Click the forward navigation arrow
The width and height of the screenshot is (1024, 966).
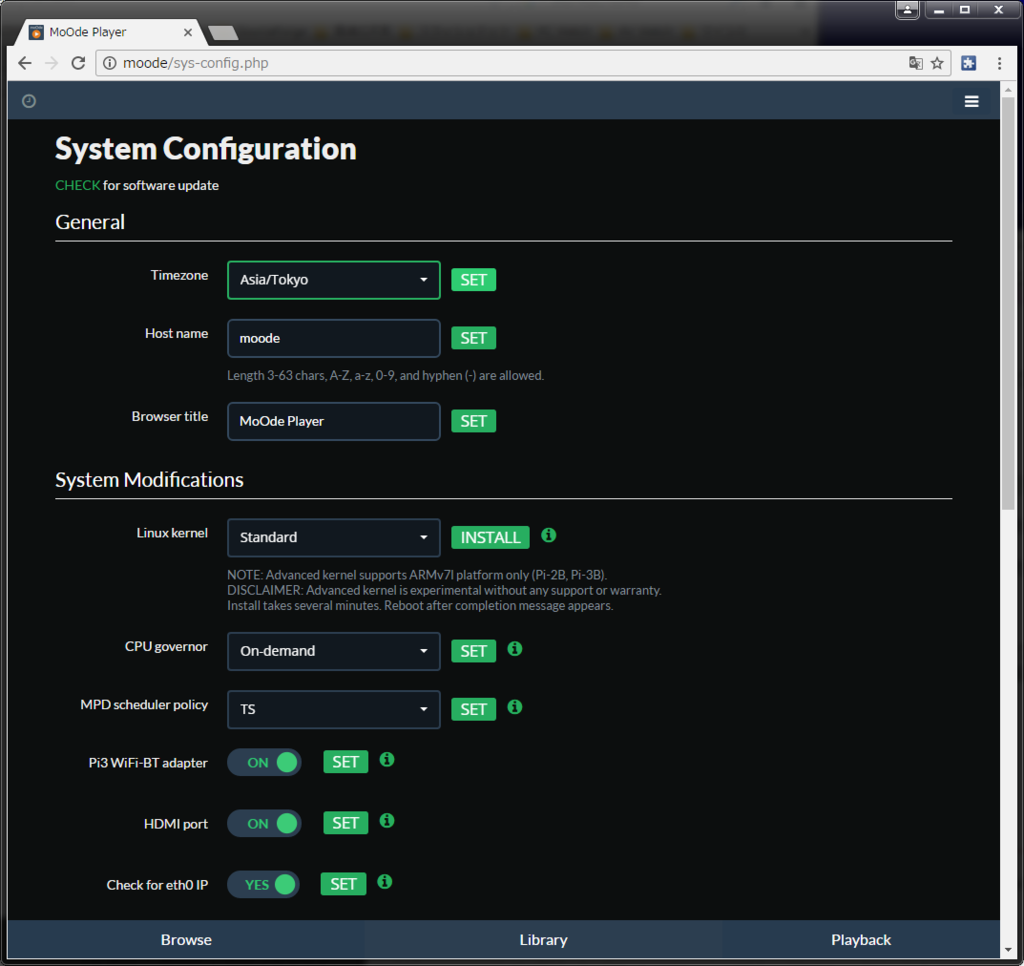point(52,63)
